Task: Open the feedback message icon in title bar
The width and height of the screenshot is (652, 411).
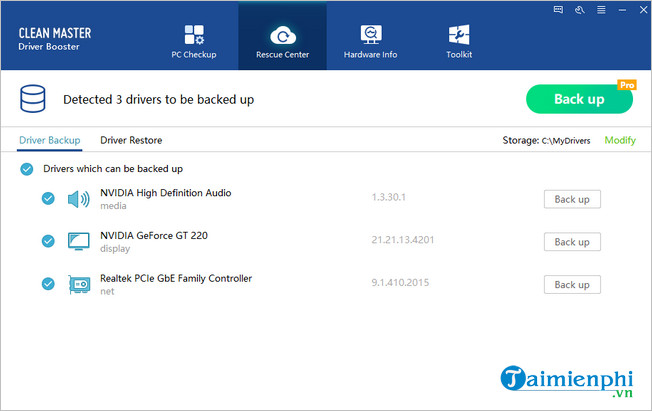Action: (x=560, y=9)
